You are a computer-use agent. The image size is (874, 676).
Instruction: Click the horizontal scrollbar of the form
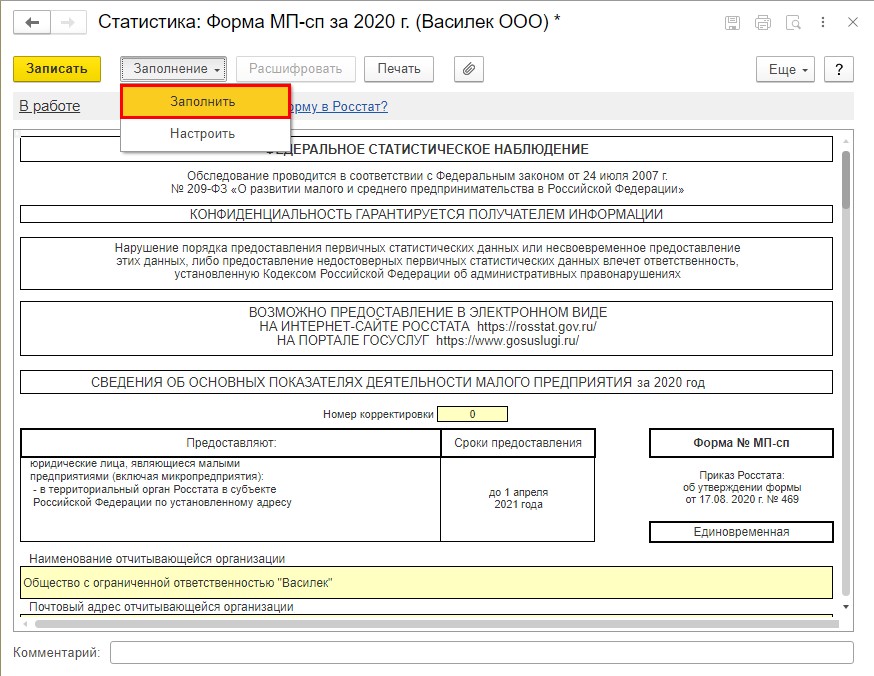coord(437,624)
